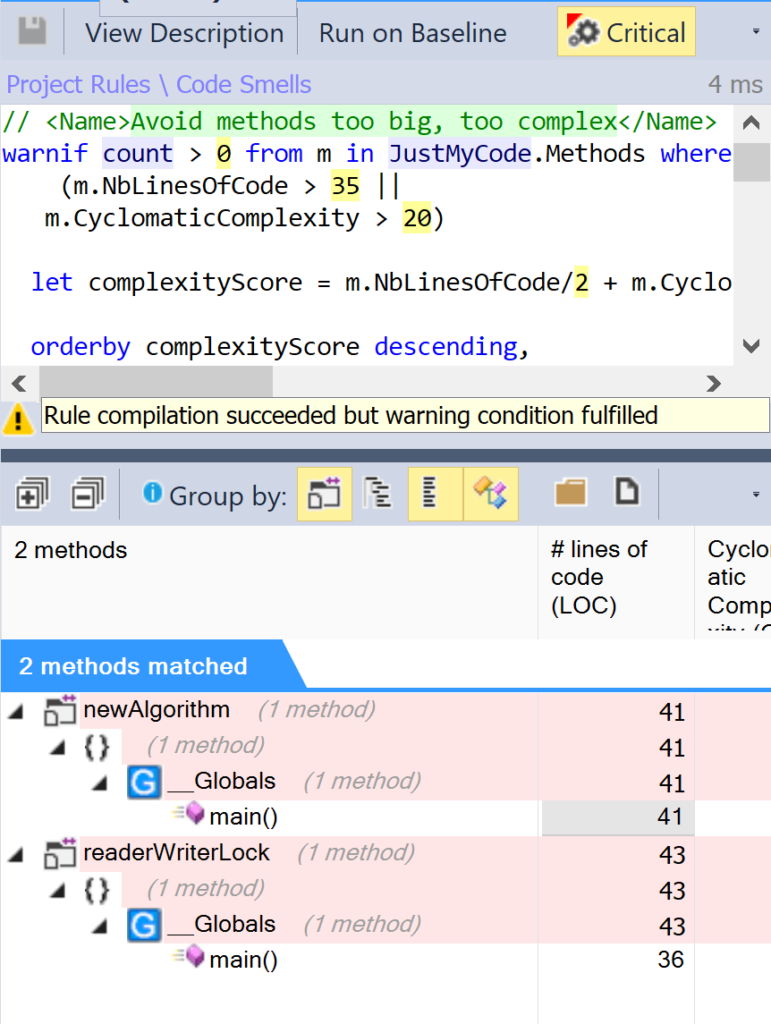Click the collapse all icon

click(87, 493)
